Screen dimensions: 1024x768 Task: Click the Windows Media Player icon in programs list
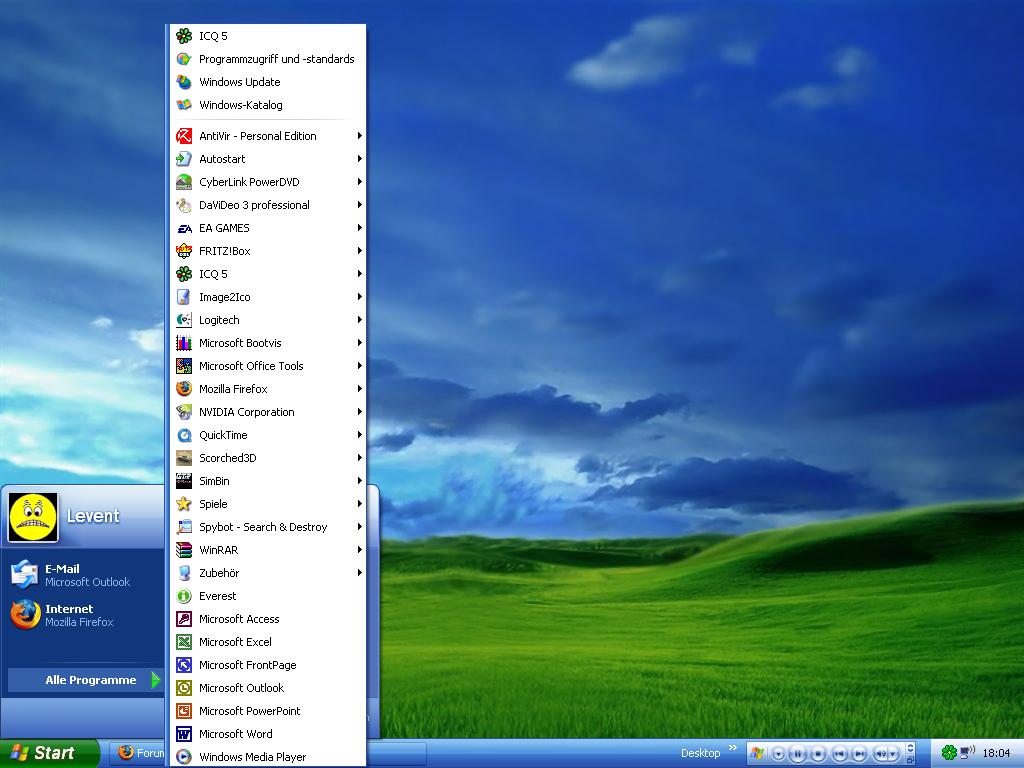pyautogui.click(x=184, y=757)
